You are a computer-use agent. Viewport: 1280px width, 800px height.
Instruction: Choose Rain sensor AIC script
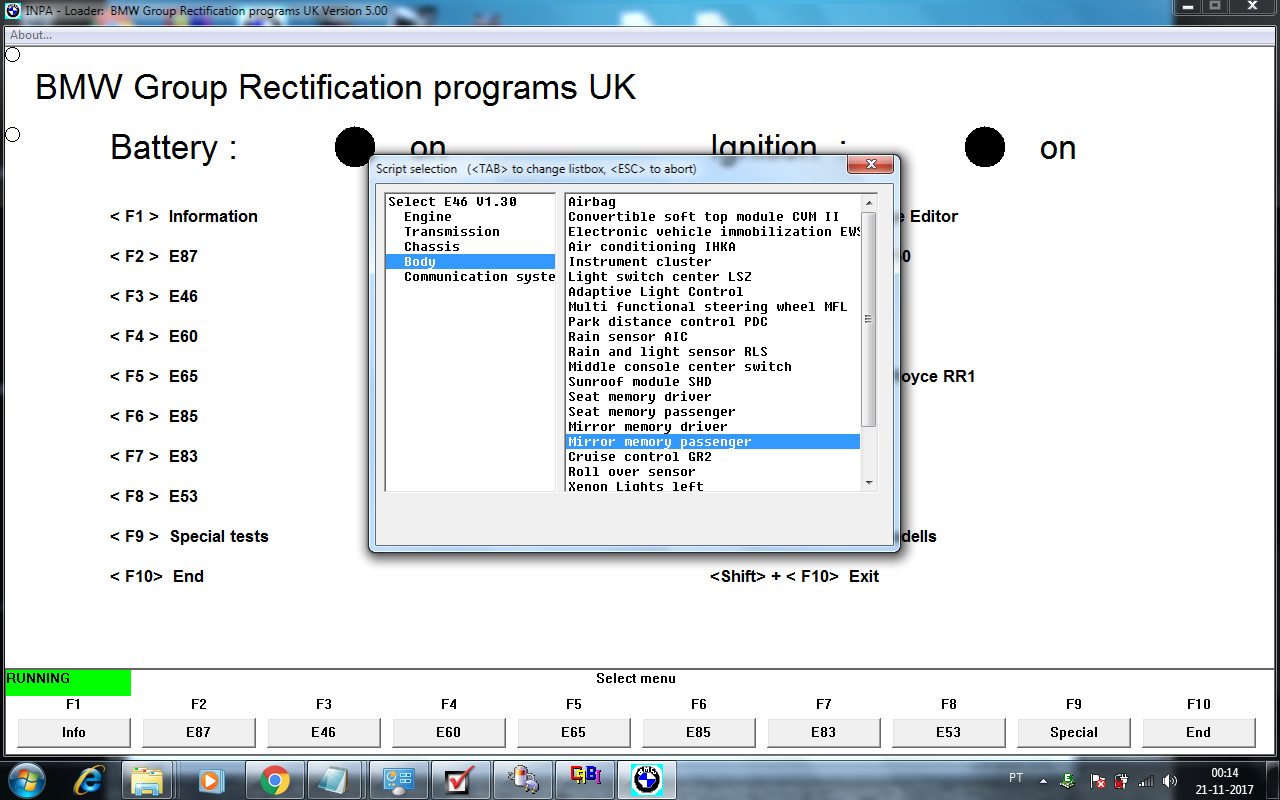[712, 337]
